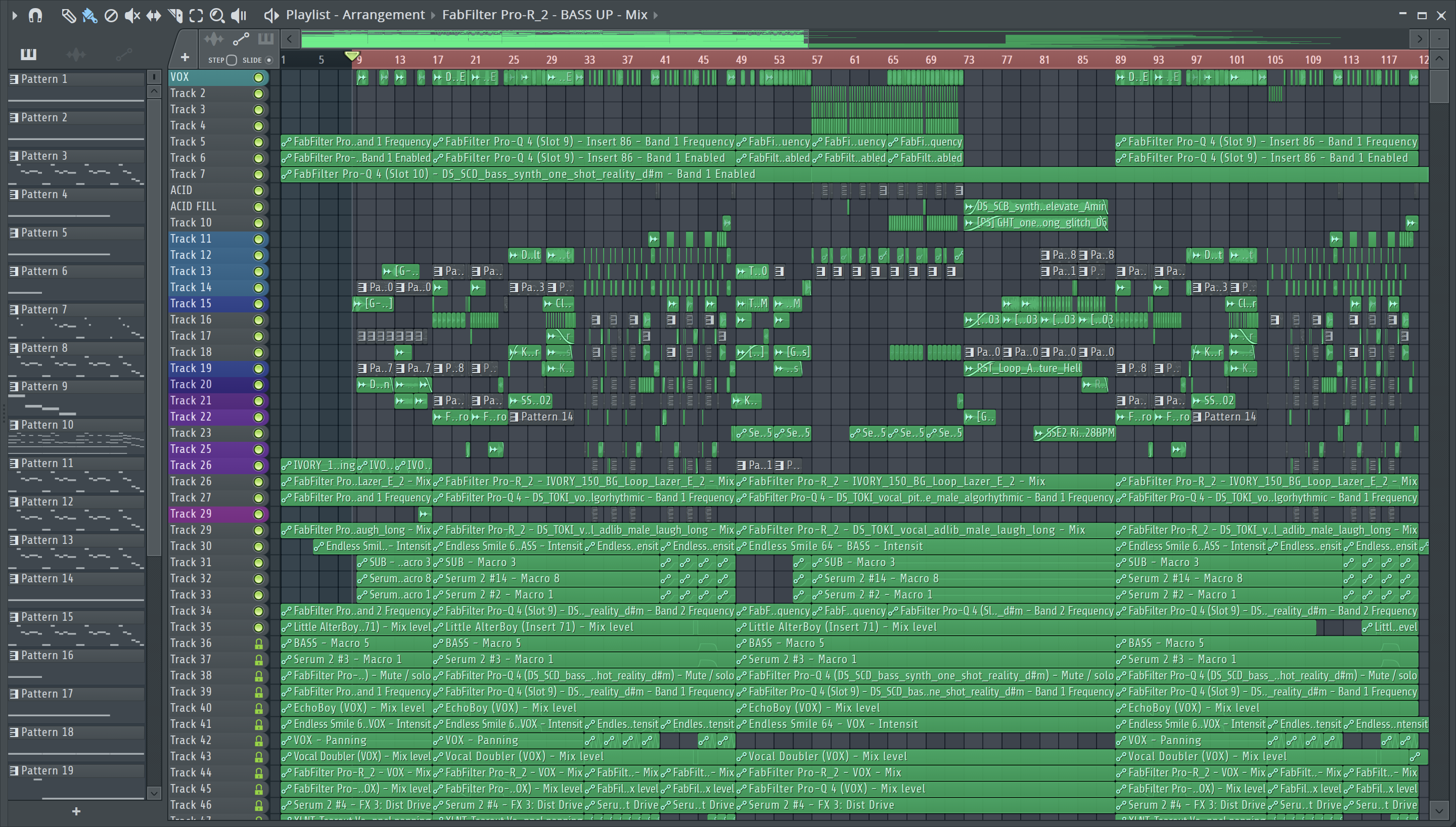Show audio clips tab in the picker

coord(75,55)
